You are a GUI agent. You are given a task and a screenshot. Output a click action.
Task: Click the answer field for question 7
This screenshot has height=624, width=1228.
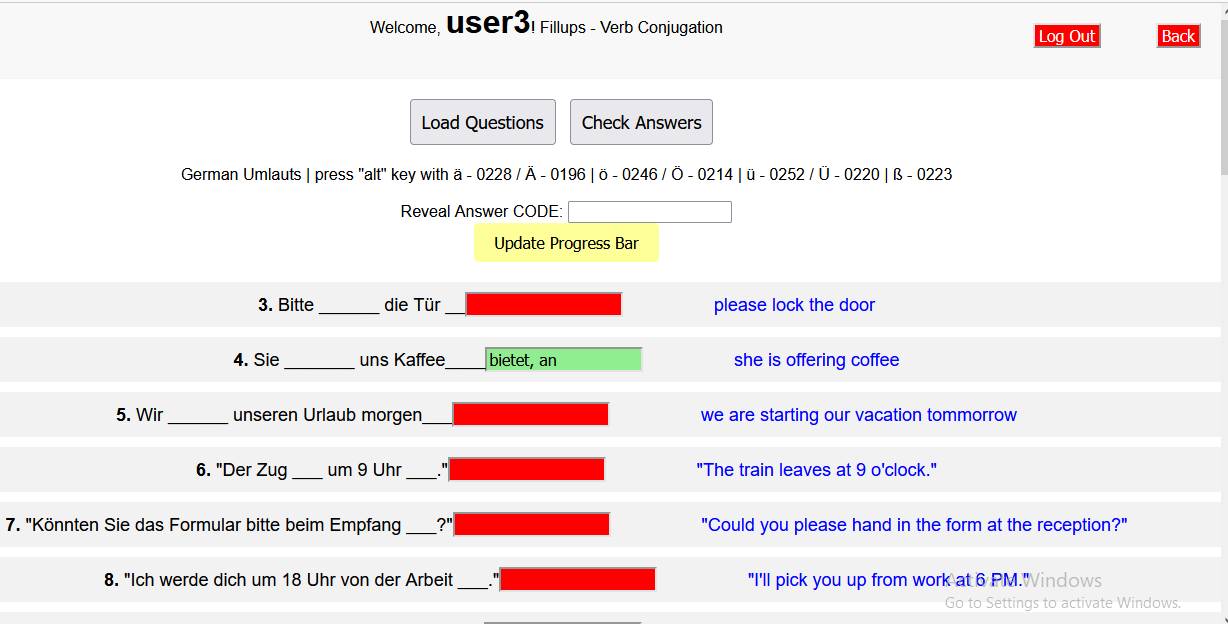(x=531, y=524)
